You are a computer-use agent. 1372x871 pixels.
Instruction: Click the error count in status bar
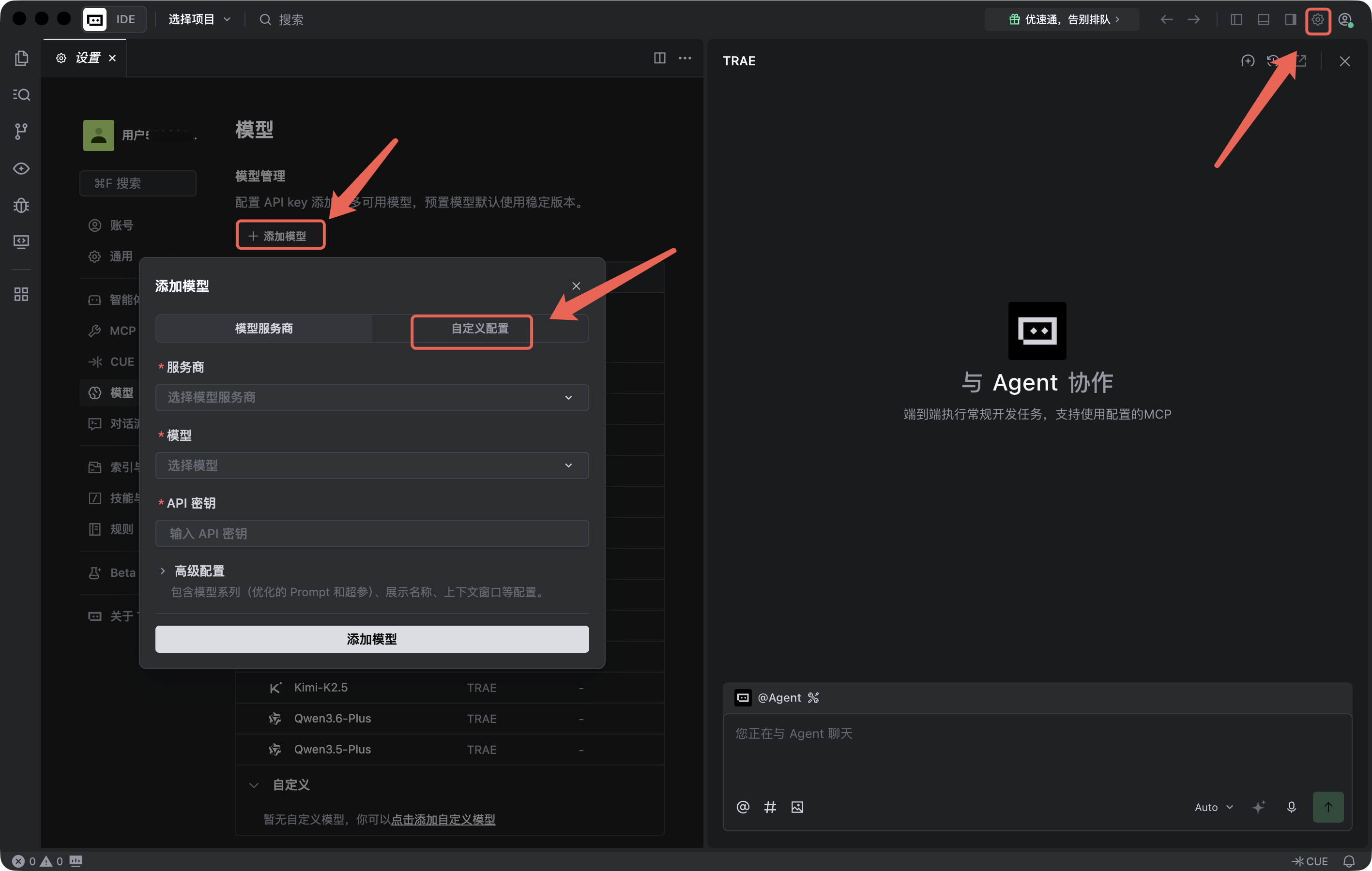point(24,861)
